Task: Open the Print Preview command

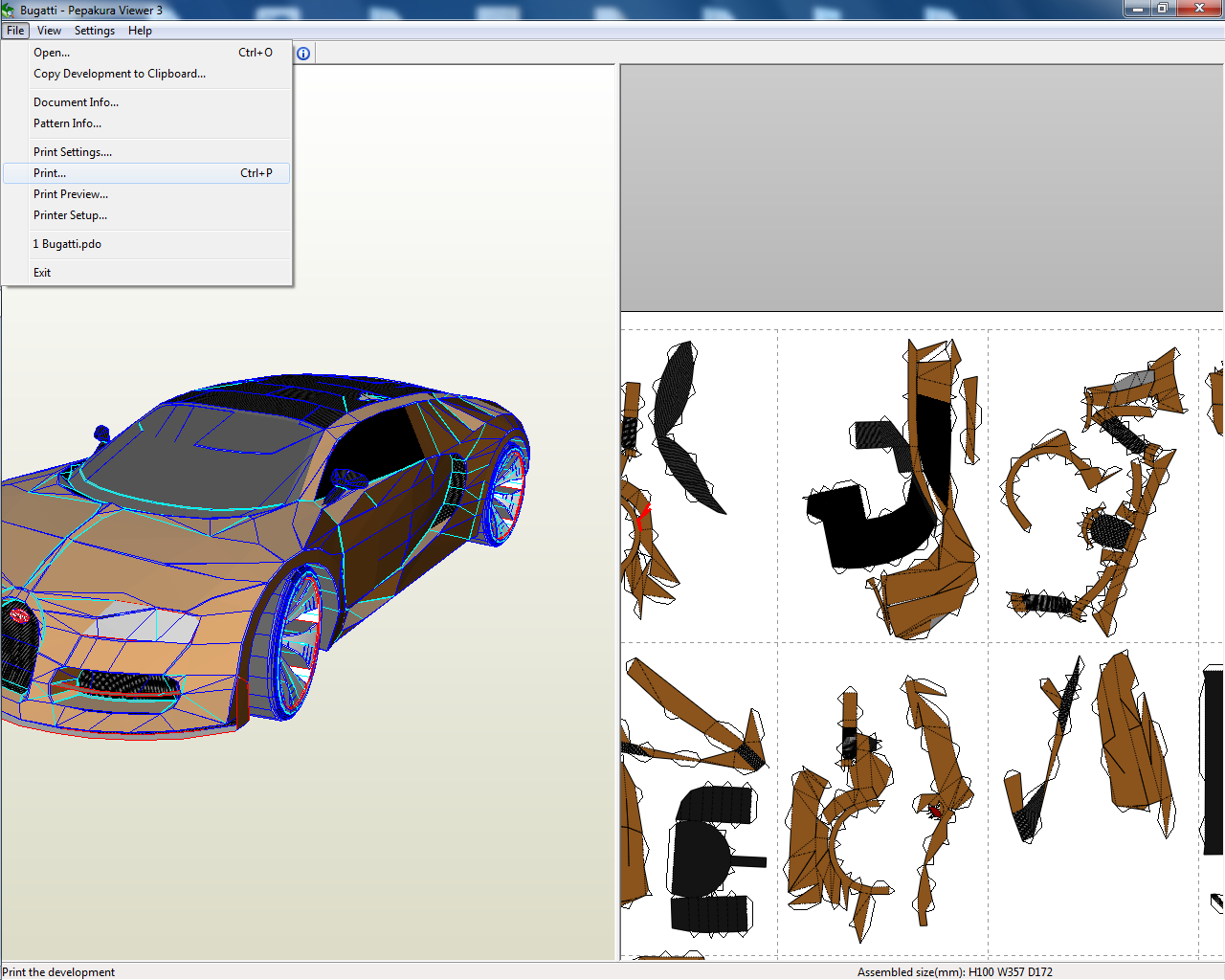Action: pyautogui.click(x=70, y=193)
